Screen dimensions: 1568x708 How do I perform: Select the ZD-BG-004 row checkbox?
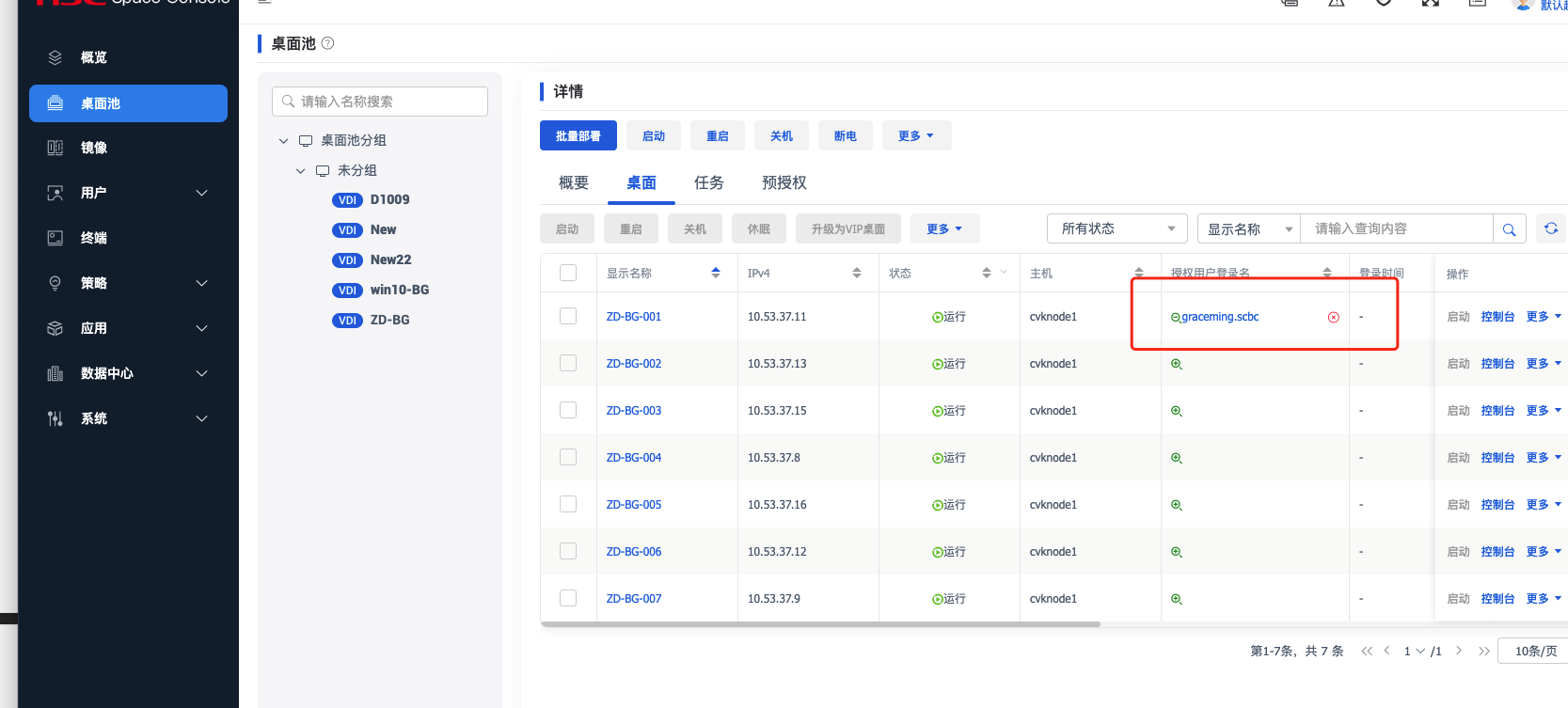click(x=568, y=457)
